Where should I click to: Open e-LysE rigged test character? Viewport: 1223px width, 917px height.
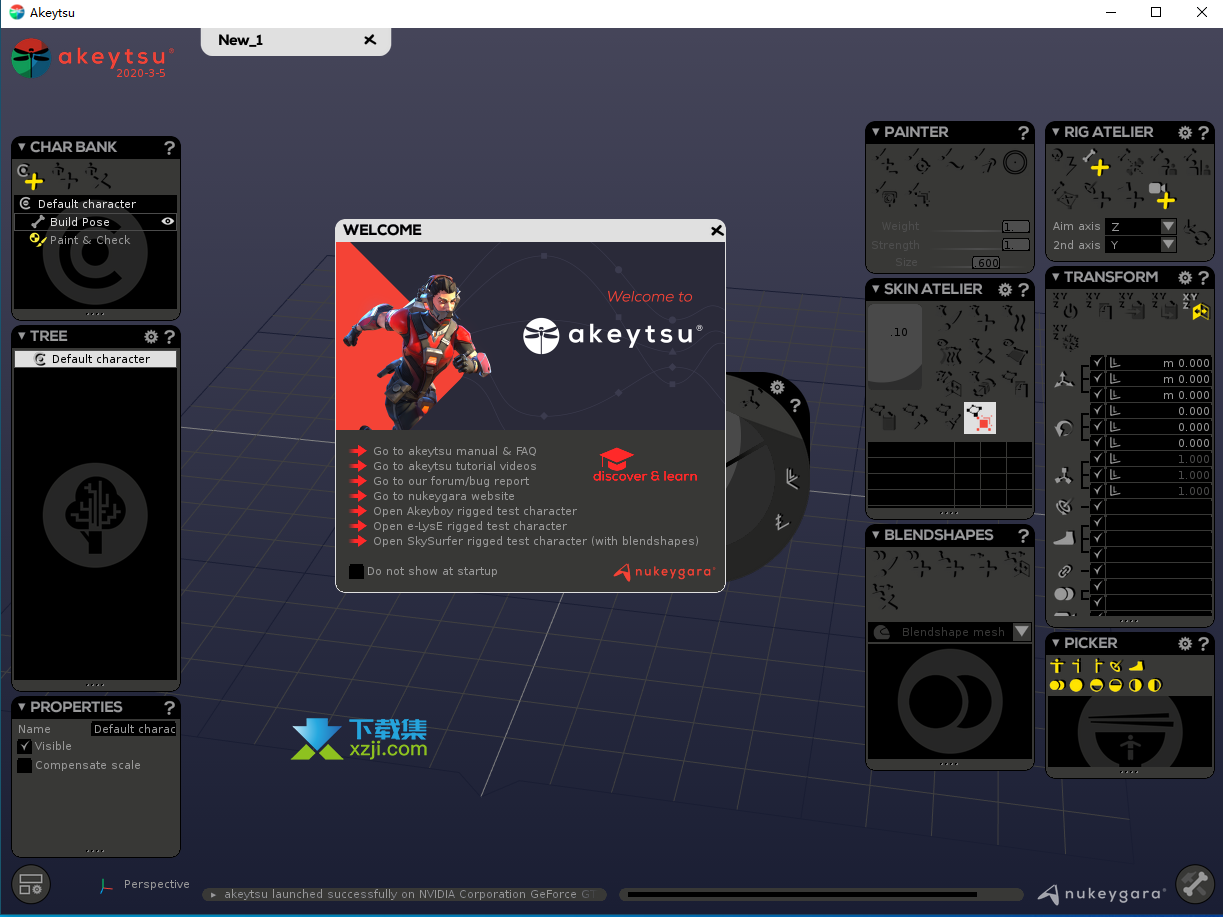click(x=470, y=527)
